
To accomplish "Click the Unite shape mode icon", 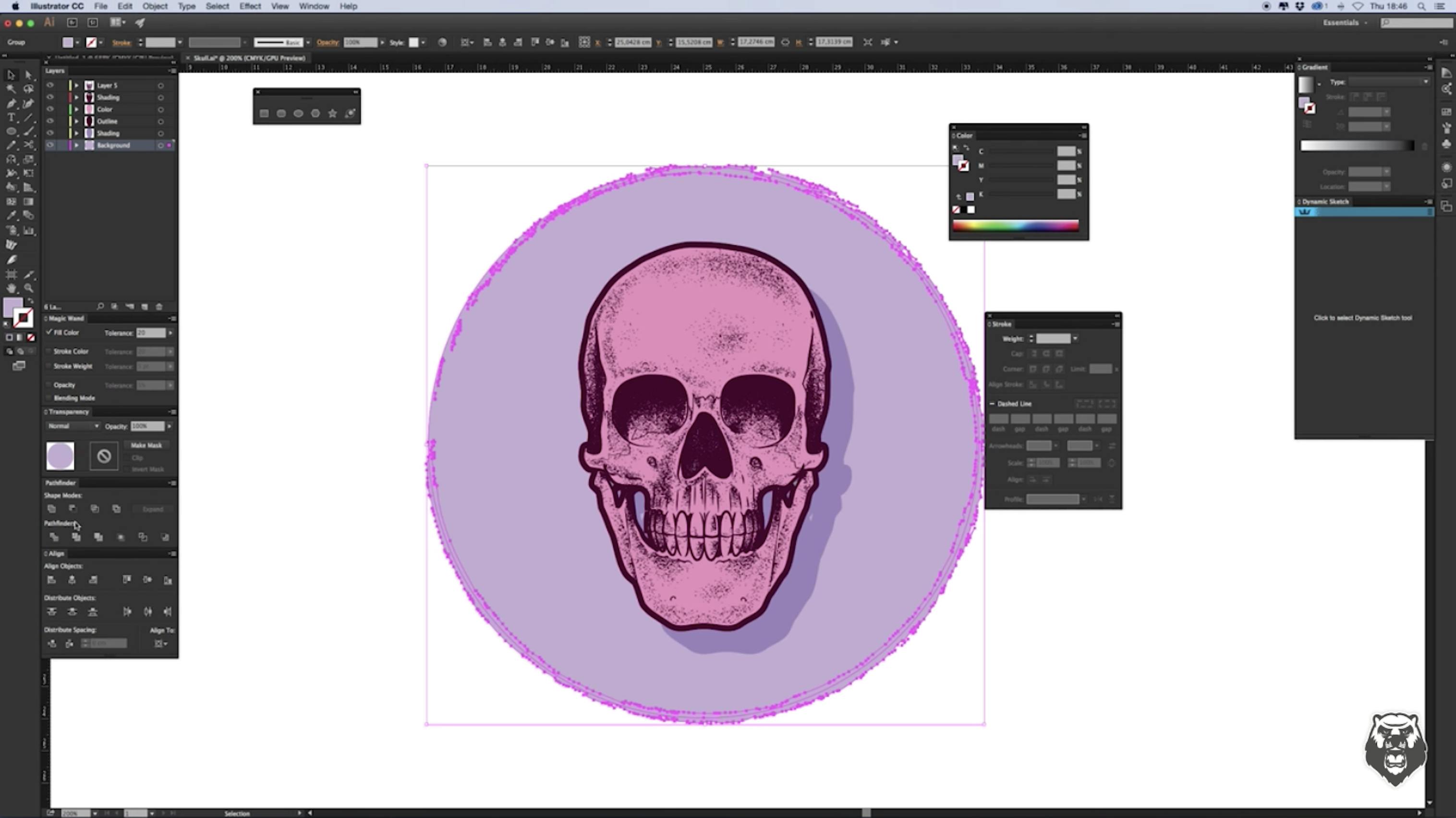I will 51,509.
